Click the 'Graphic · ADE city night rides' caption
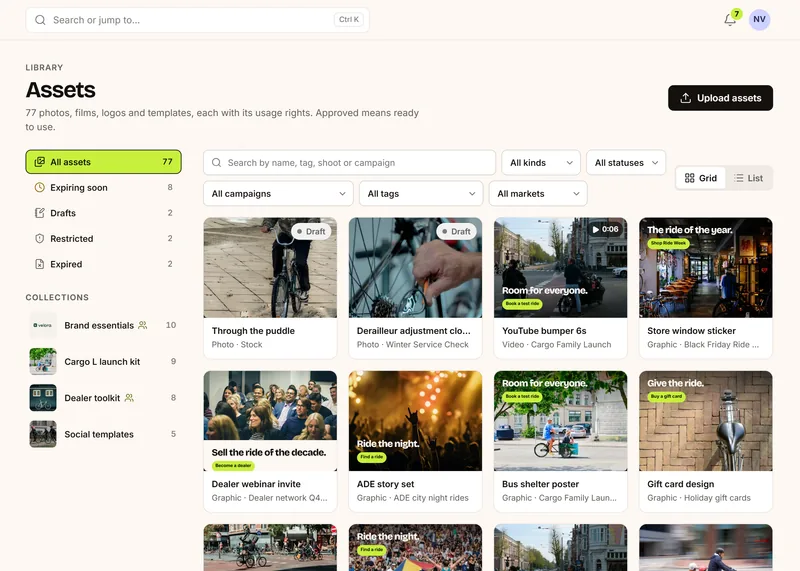800x571 pixels. (x=412, y=498)
